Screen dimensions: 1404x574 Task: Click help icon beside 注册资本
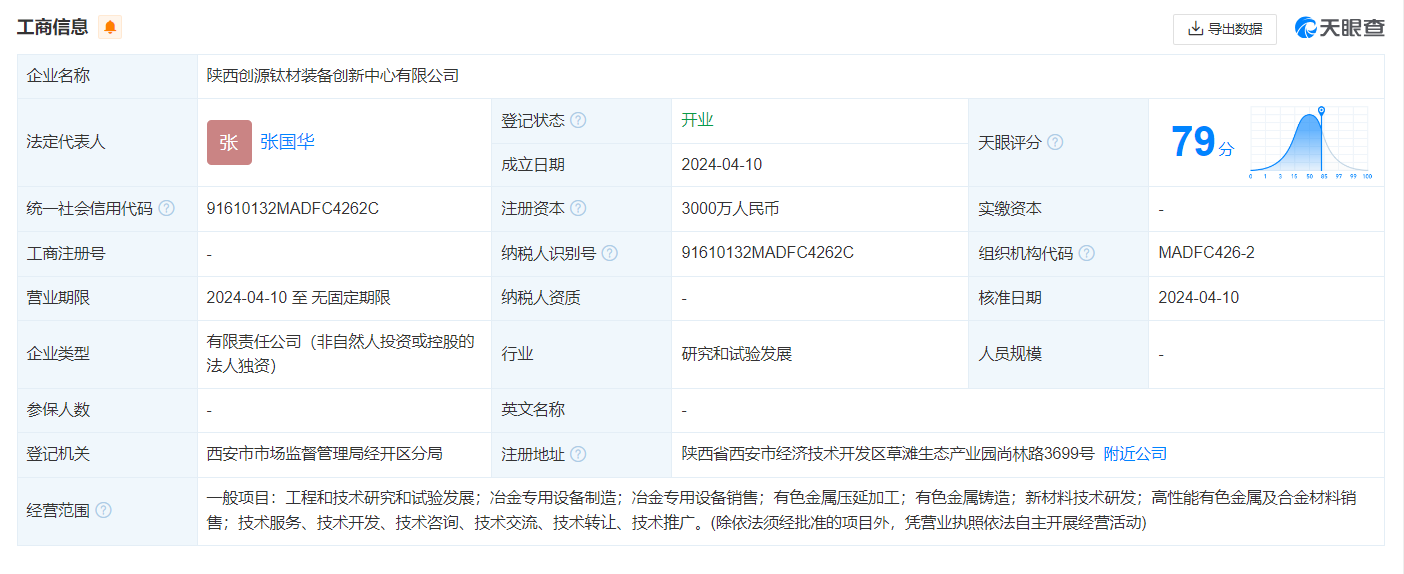pyautogui.click(x=578, y=209)
